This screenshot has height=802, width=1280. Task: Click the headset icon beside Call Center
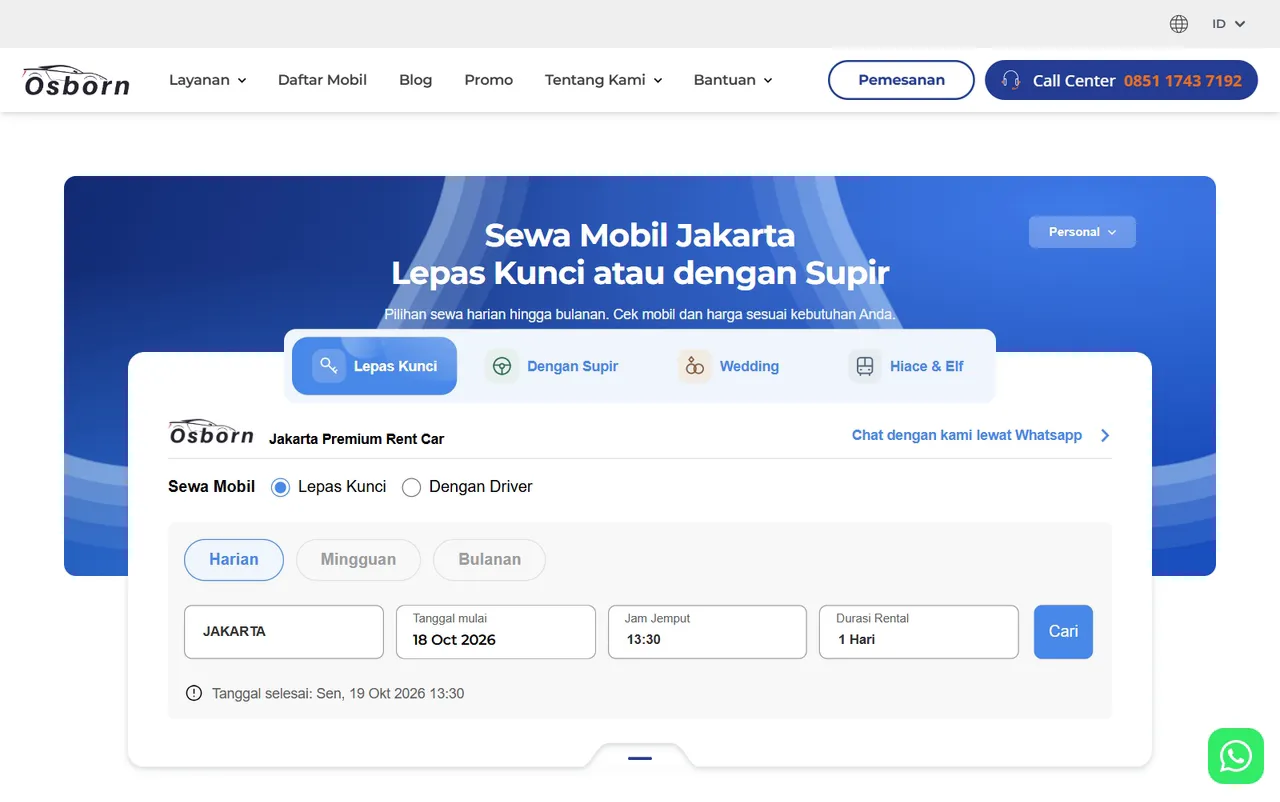[x=1011, y=80]
